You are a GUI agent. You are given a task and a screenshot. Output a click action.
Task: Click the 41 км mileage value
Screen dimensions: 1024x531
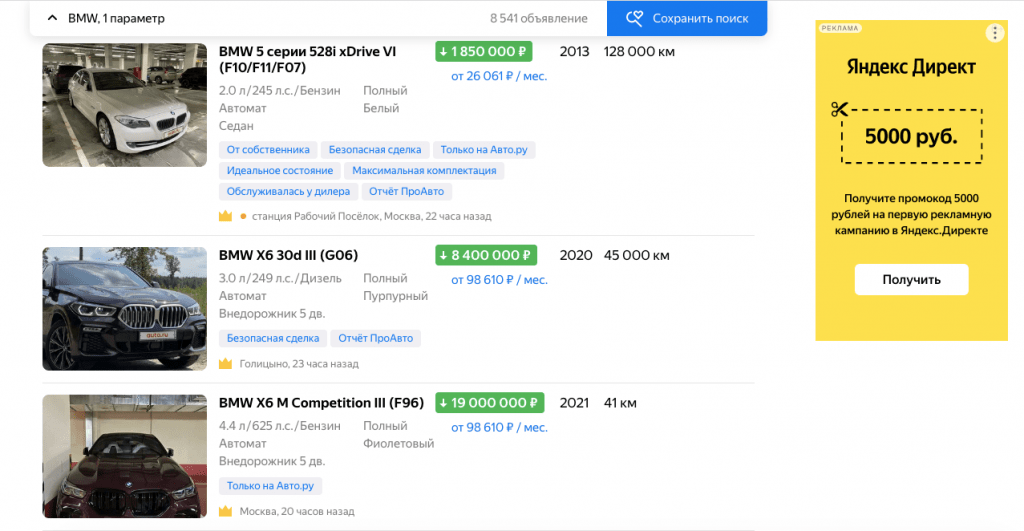tap(620, 403)
